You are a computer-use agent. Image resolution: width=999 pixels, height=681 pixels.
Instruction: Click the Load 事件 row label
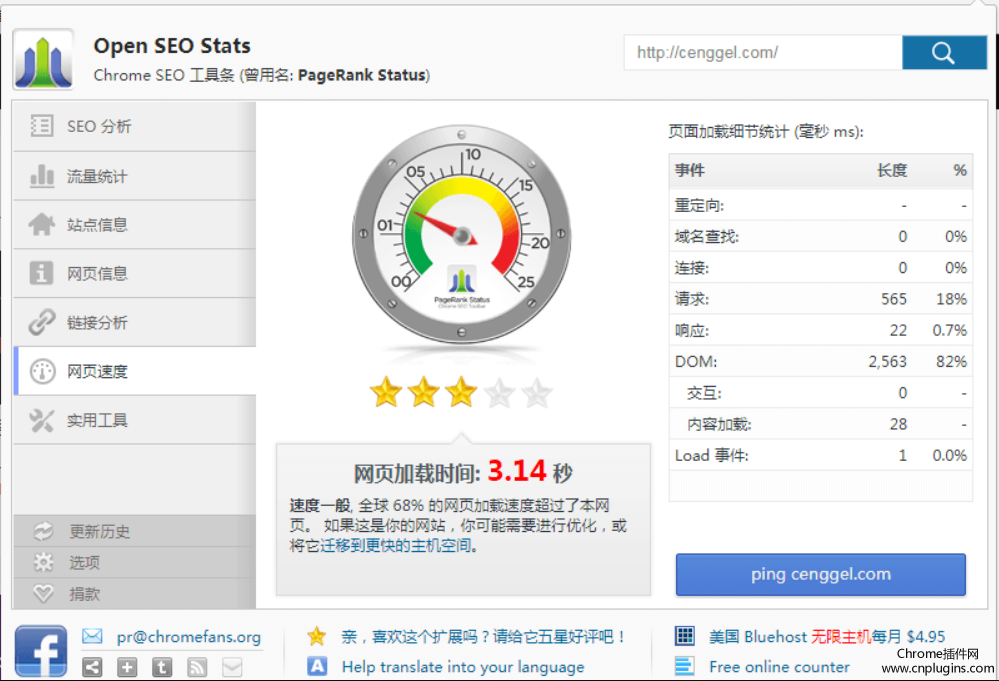click(x=712, y=455)
